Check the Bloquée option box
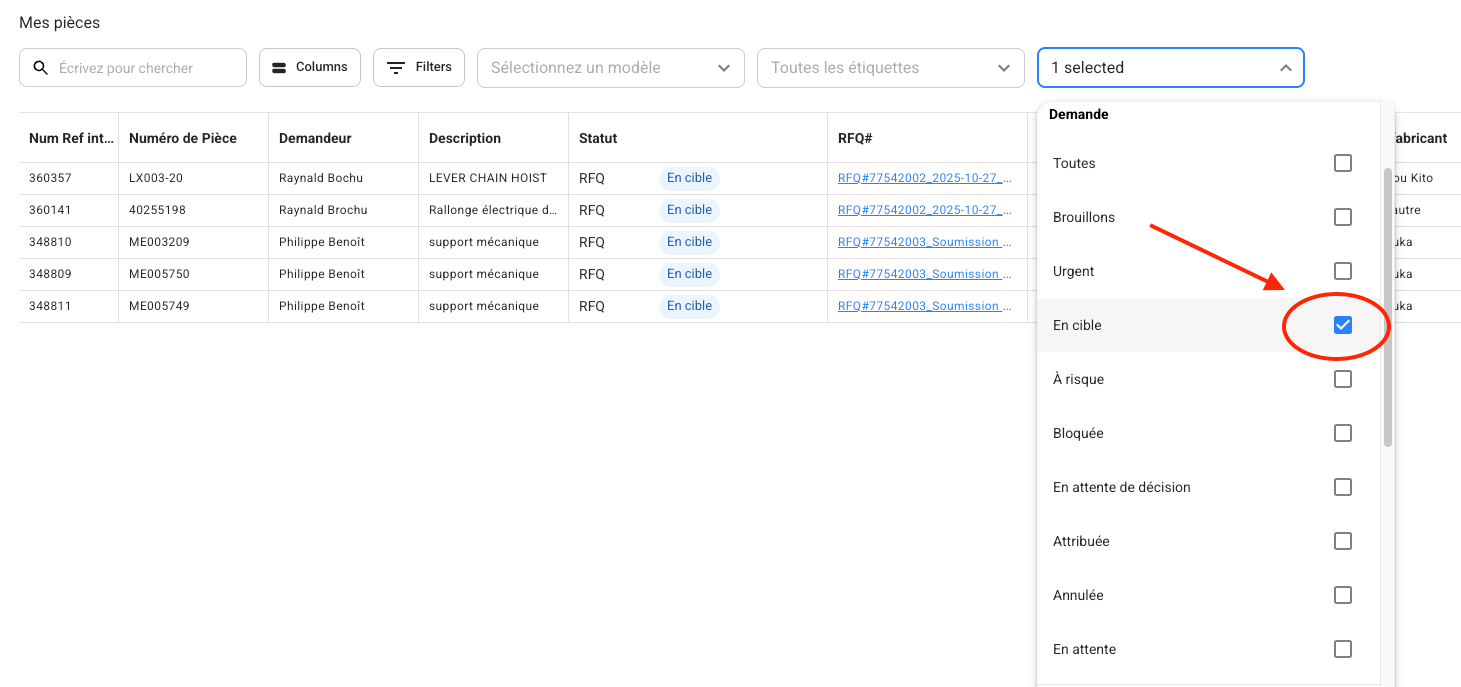Image resolution: width=1461 pixels, height=687 pixels. pyautogui.click(x=1342, y=433)
